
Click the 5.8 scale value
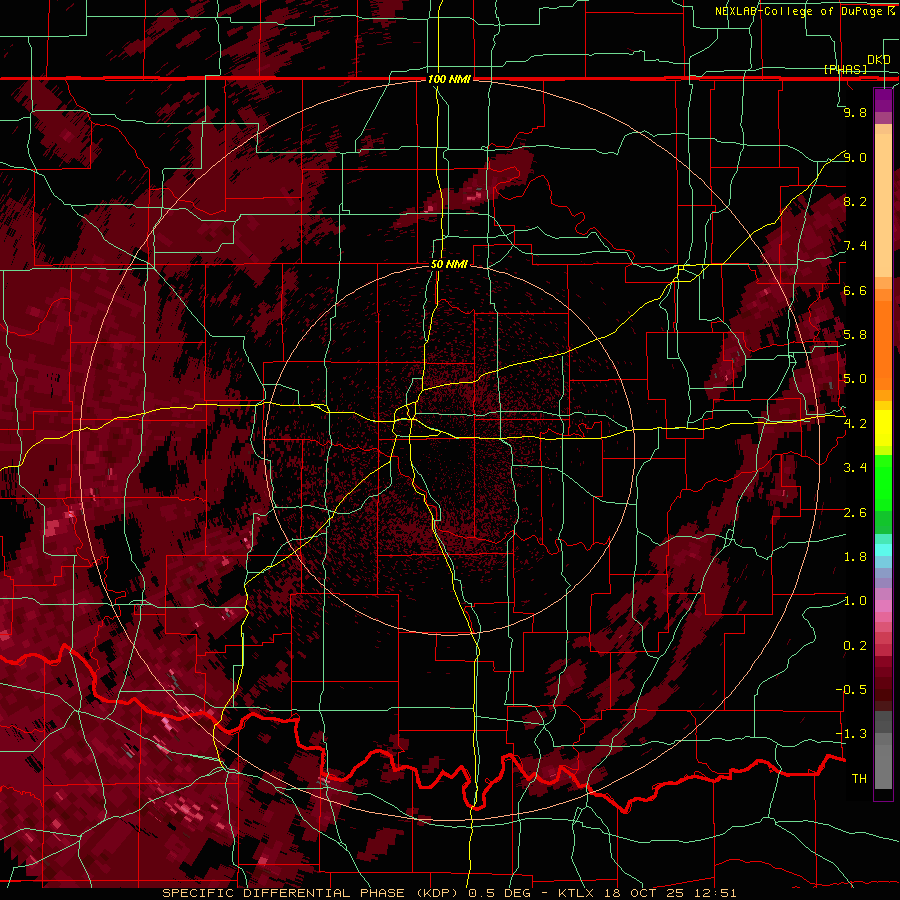click(x=855, y=335)
